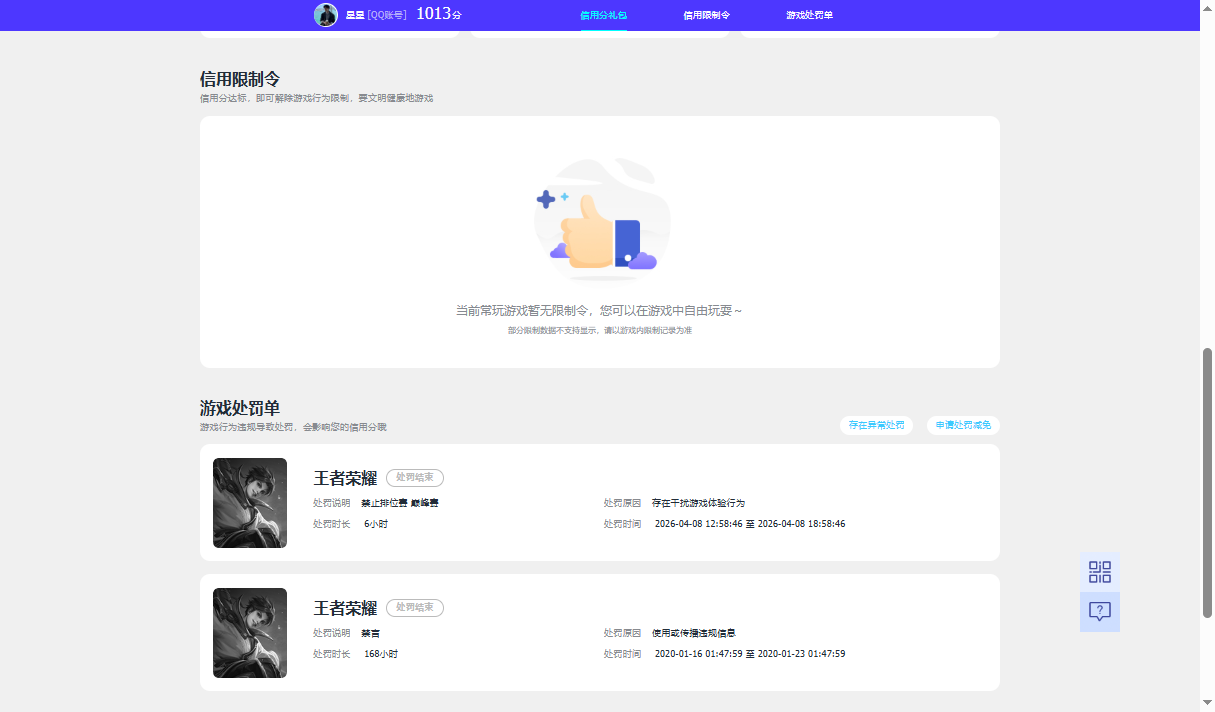Viewport: 1215px width, 712px height.
Task: Switch to the 信用分礼包 tab
Action: click(604, 15)
